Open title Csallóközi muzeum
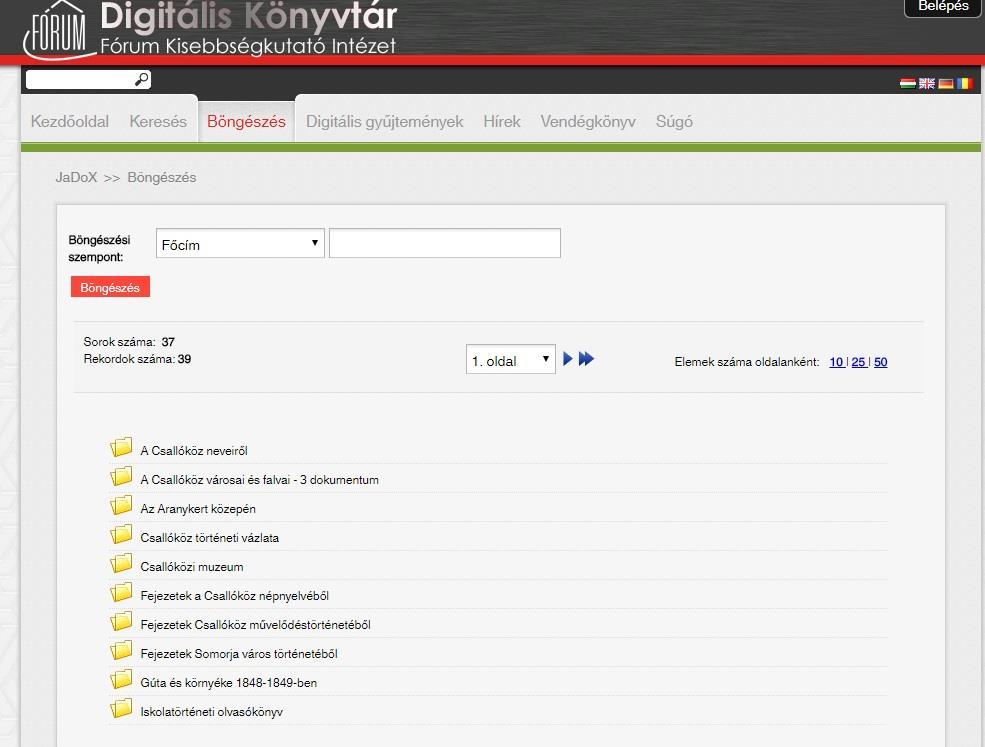 tap(192, 567)
